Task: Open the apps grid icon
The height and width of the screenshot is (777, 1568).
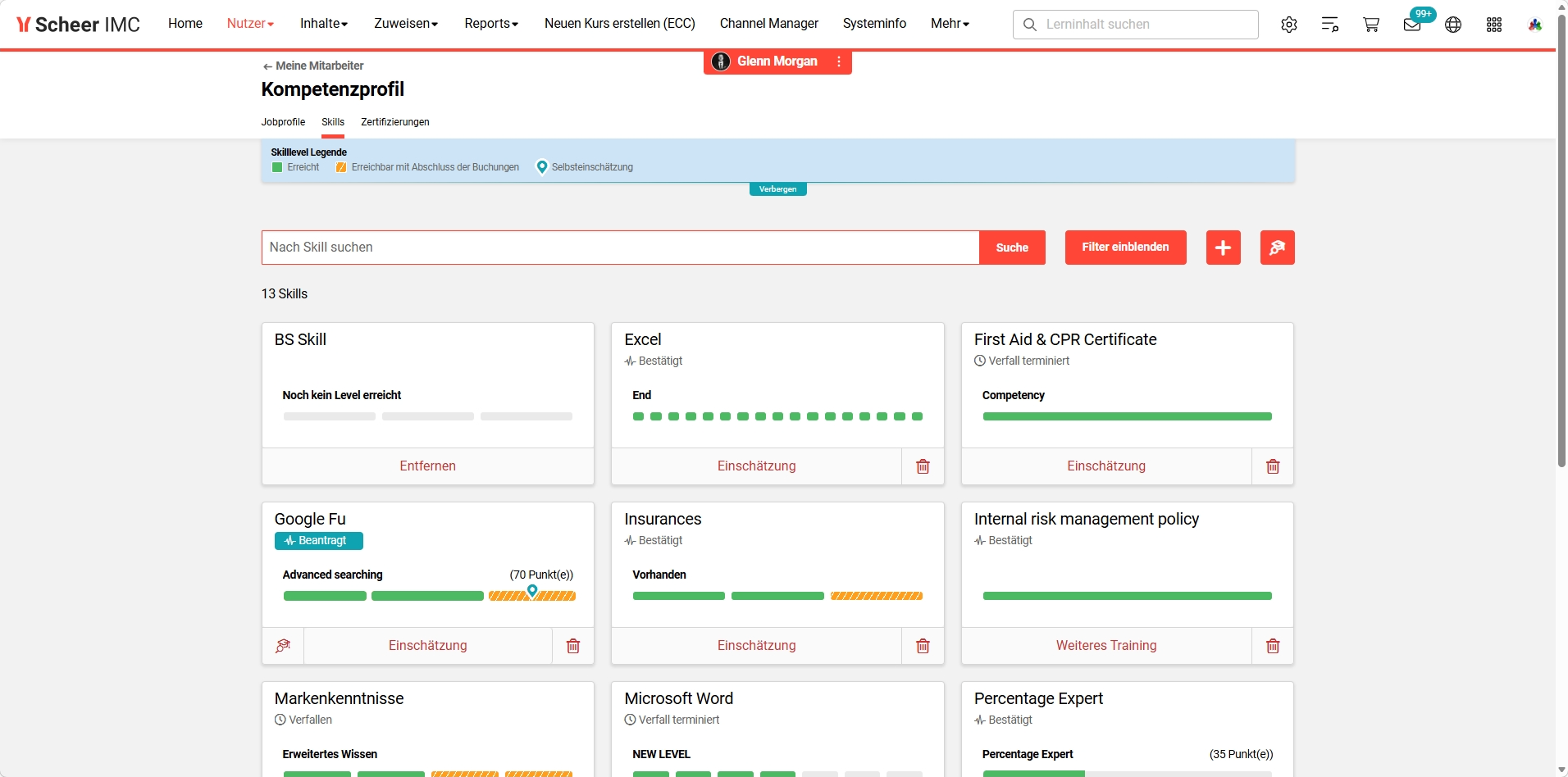Action: tap(1494, 25)
